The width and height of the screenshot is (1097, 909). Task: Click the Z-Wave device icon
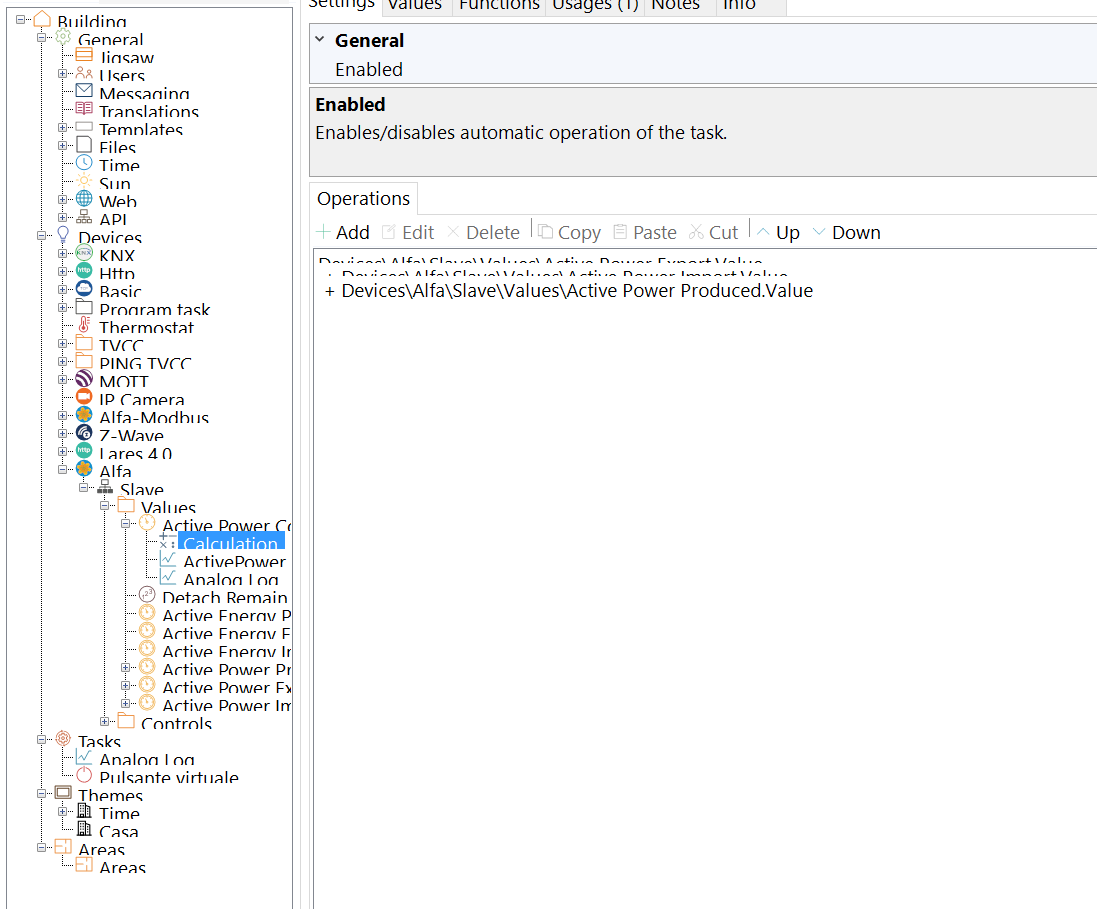[x=84, y=435]
